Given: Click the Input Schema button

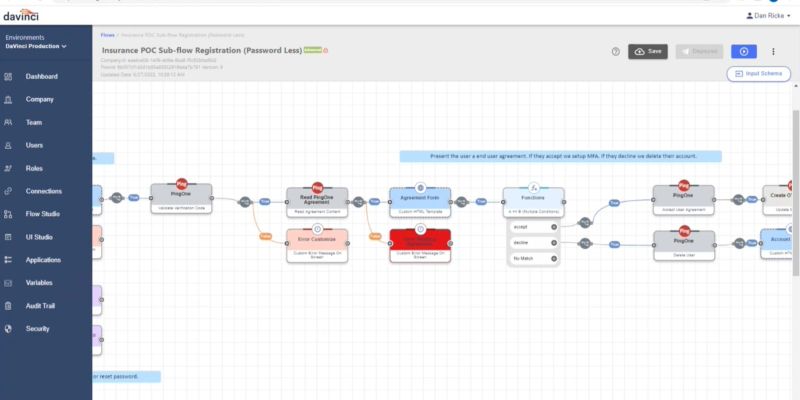Looking at the screenshot, I should 759,74.
